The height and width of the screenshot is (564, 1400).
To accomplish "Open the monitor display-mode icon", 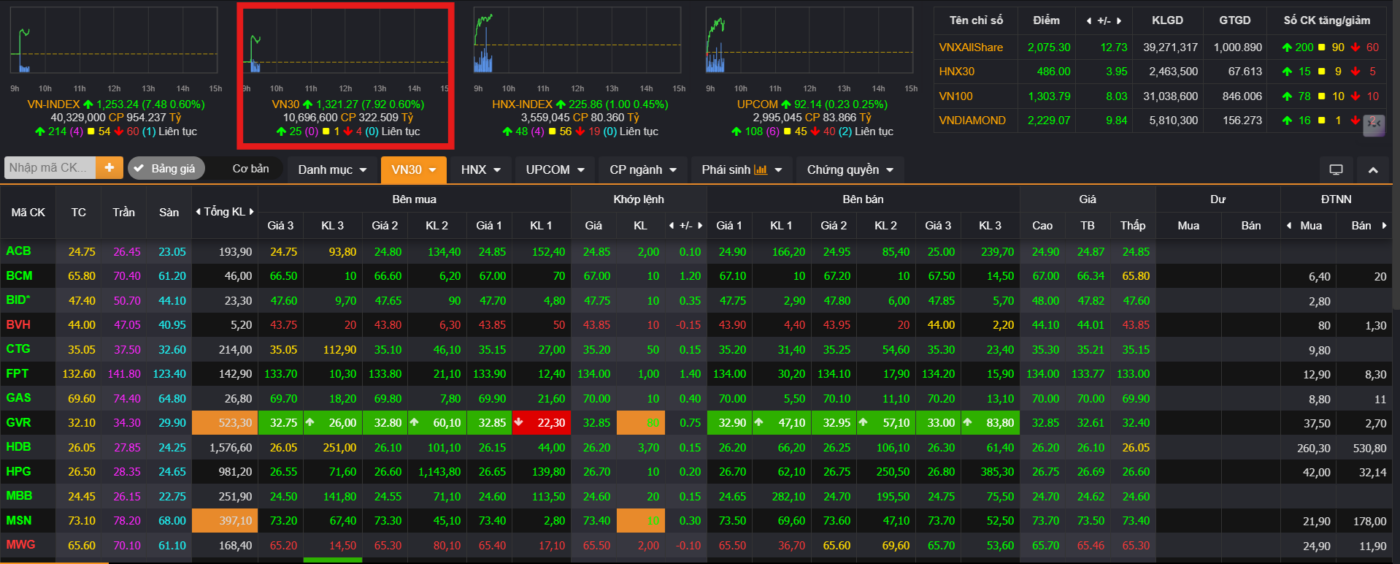I will pos(1335,169).
